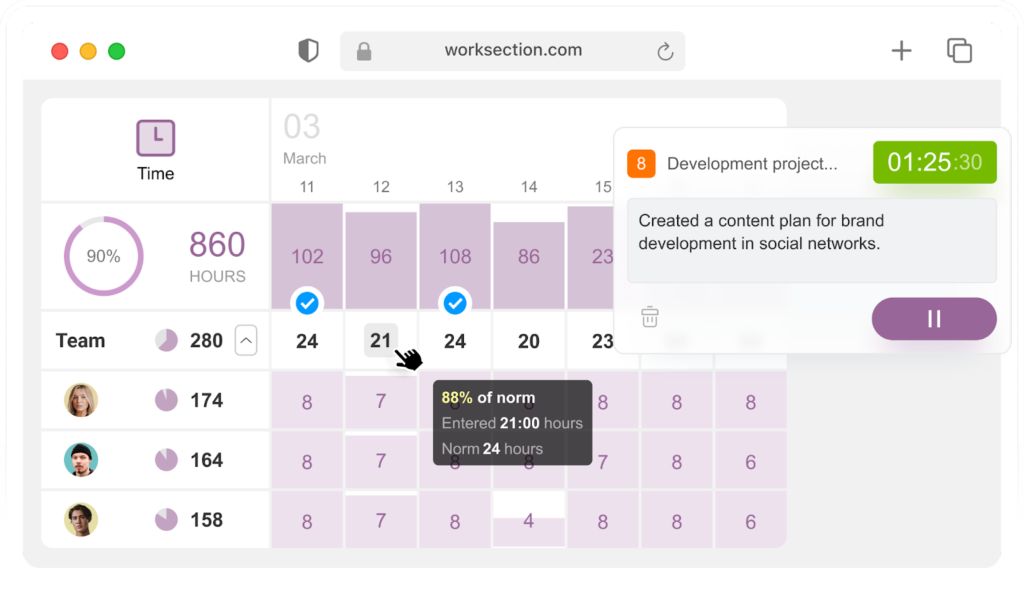Delete the timer entry with trash icon

pos(650,318)
